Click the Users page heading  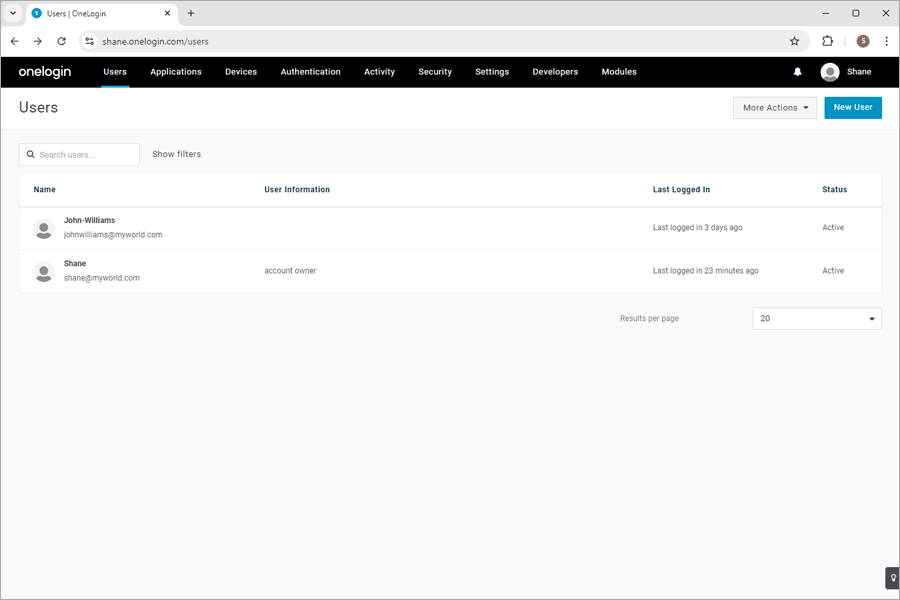38,108
